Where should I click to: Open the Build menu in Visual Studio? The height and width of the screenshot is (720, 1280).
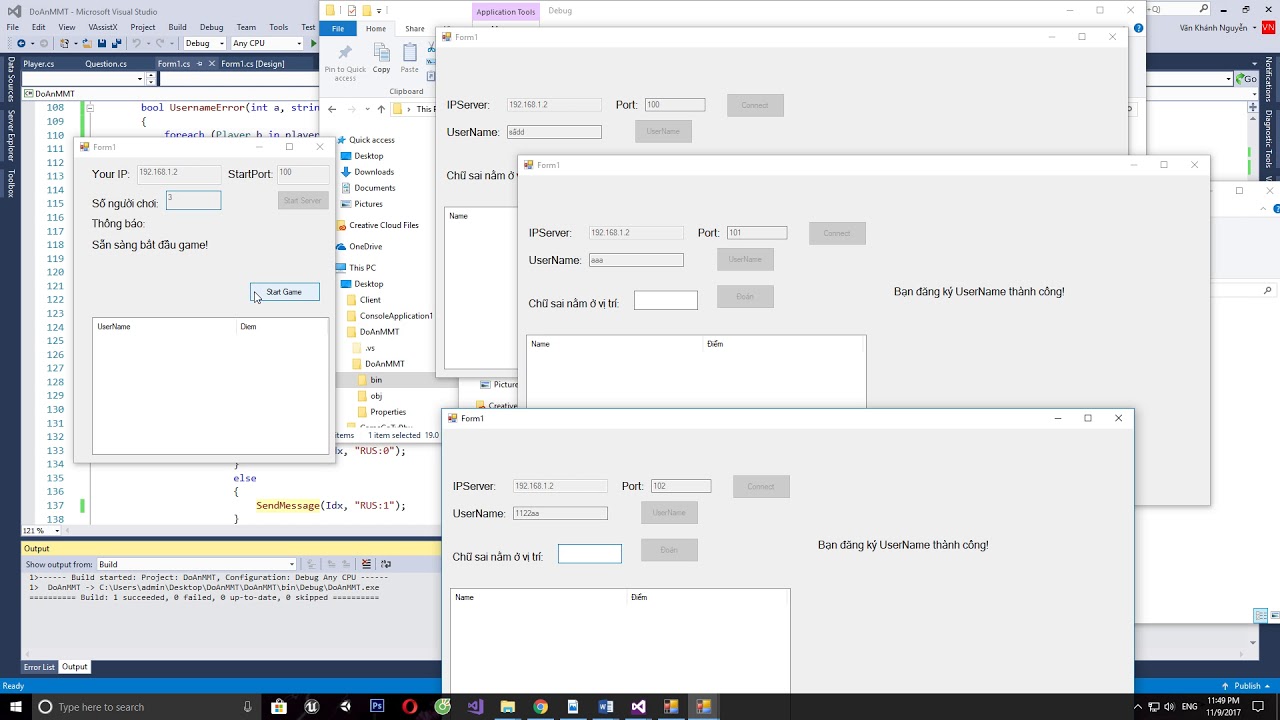pyautogui.click(x=177, y=27)
